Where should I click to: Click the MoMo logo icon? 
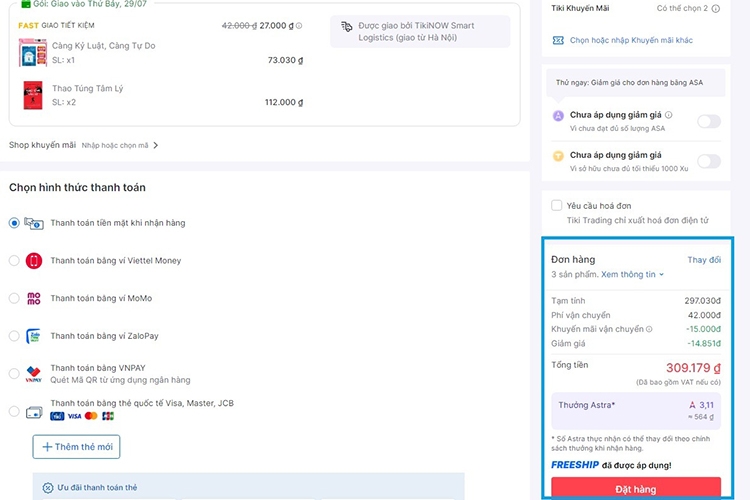[33, 299]
